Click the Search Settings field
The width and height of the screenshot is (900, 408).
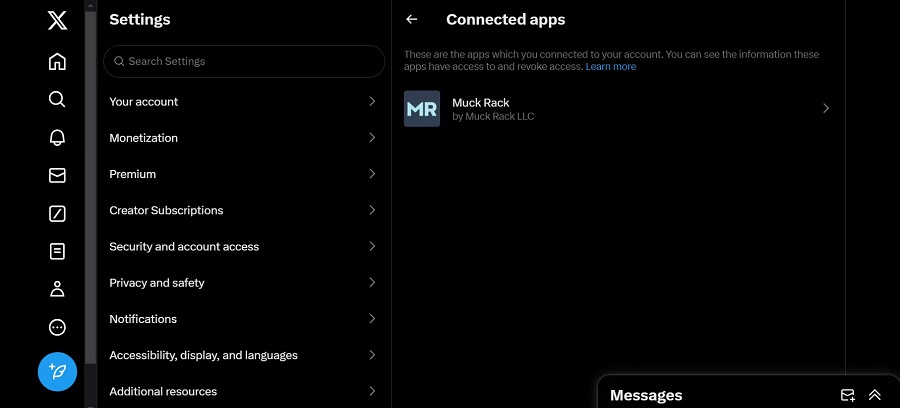tap(244, 62)
